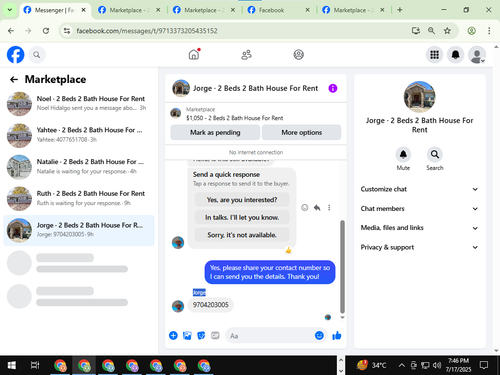
Task: Open a new browser tab
Action: coord(400,10)
